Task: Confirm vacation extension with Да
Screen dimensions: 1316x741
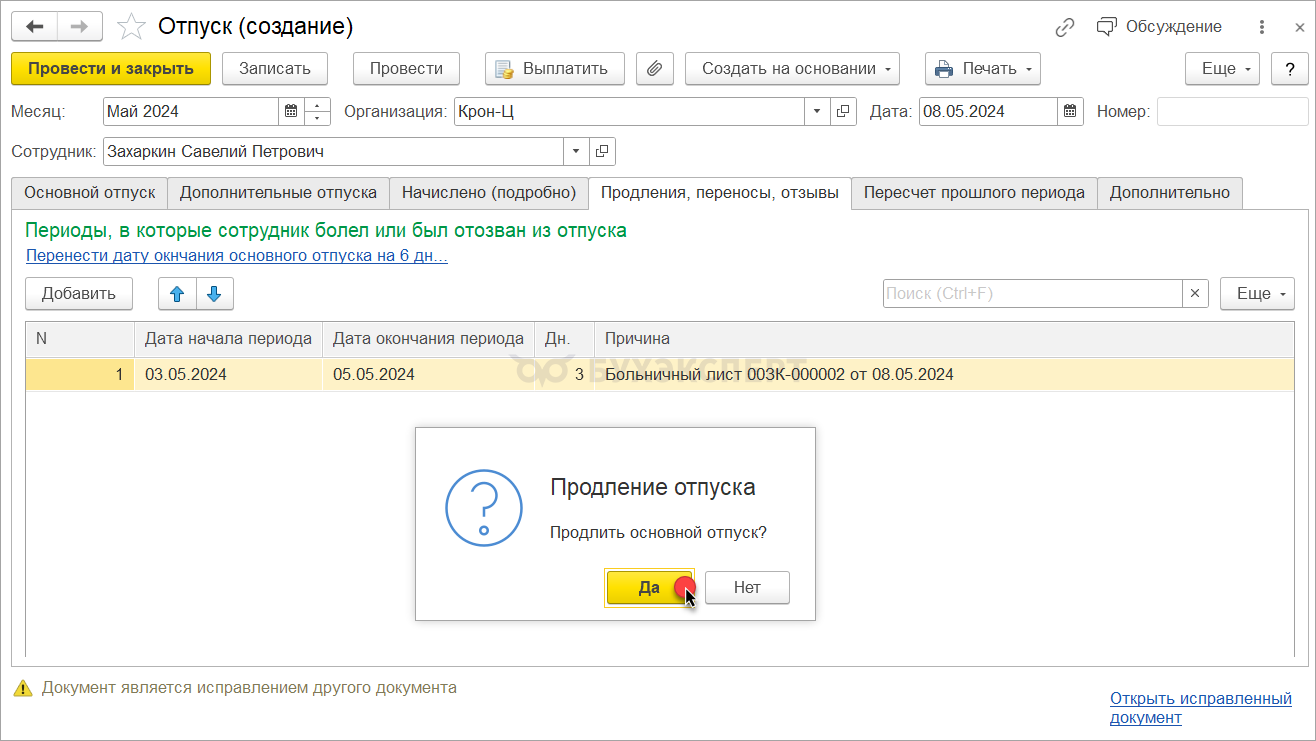Action: click(649, 588)
